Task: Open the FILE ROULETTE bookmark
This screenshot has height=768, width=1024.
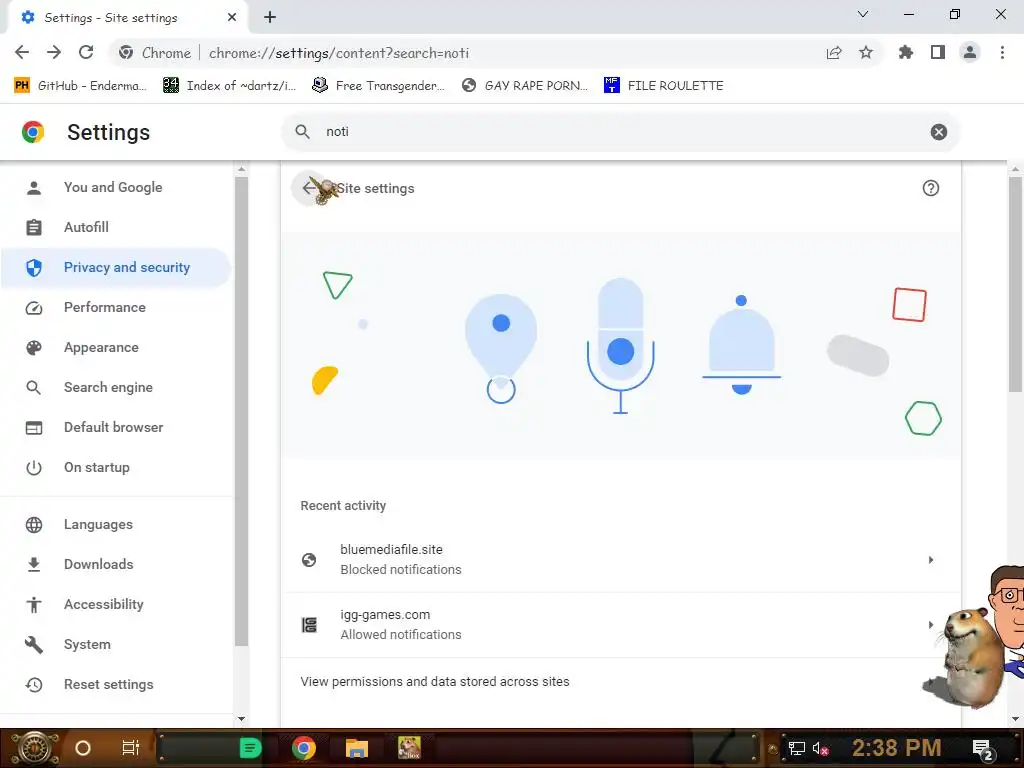Action: click(x=664, y=86)
